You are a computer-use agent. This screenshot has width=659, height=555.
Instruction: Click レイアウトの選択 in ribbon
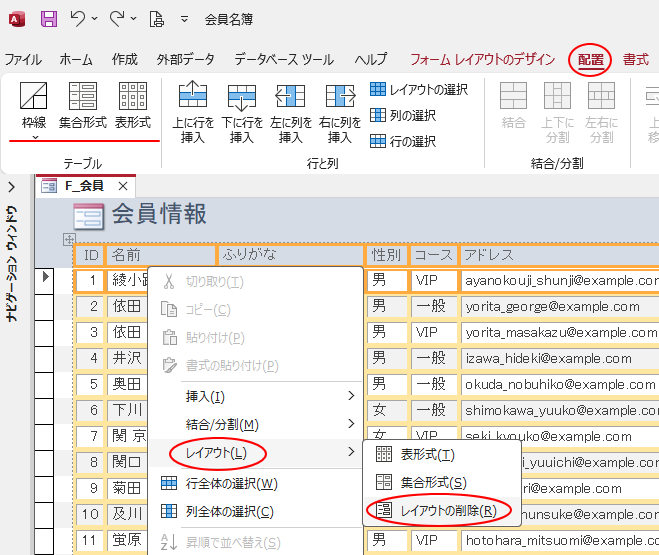coord(419,89)
